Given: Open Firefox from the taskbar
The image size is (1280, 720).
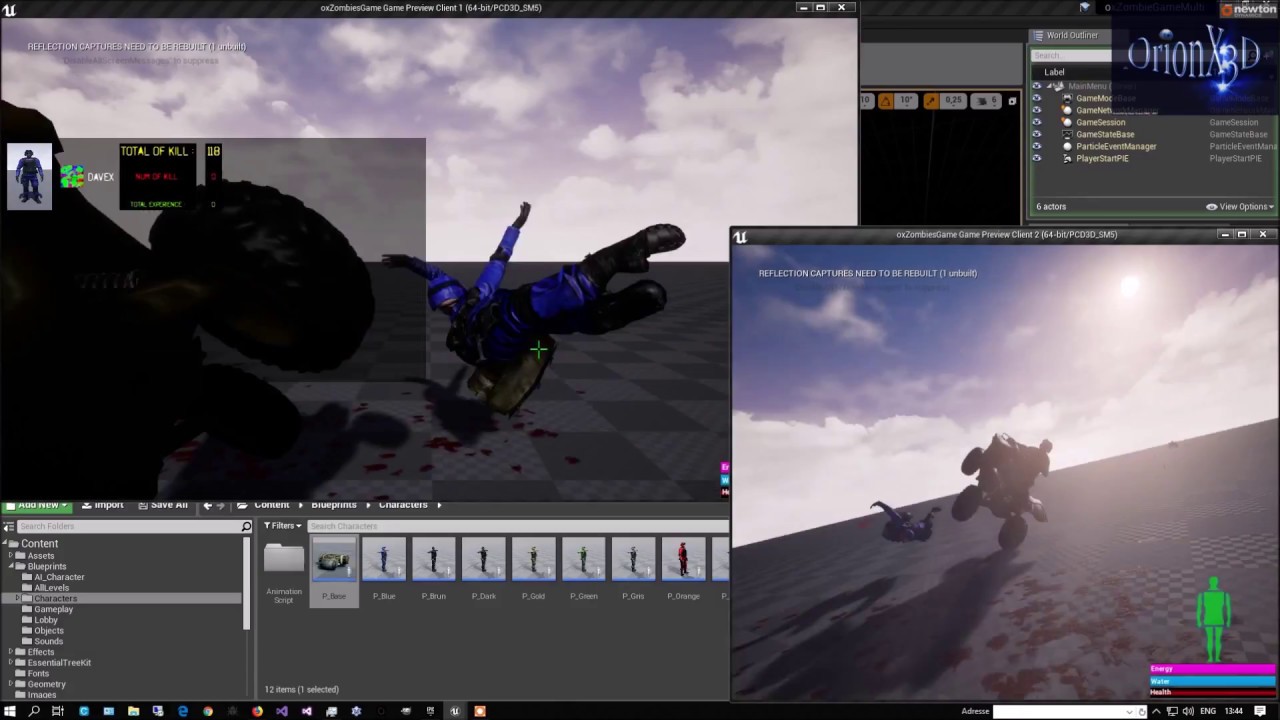Looking at the screenshot, I should [x=257, y=711].
